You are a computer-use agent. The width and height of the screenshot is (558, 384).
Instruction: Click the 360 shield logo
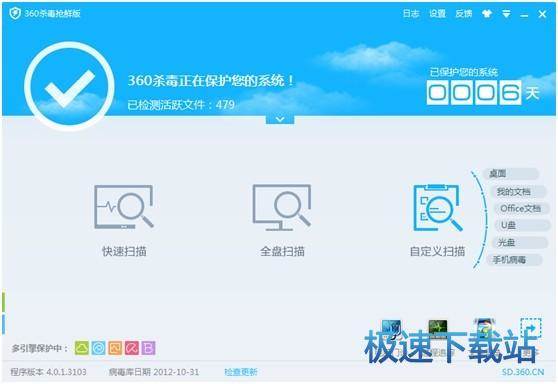(15, 14)
